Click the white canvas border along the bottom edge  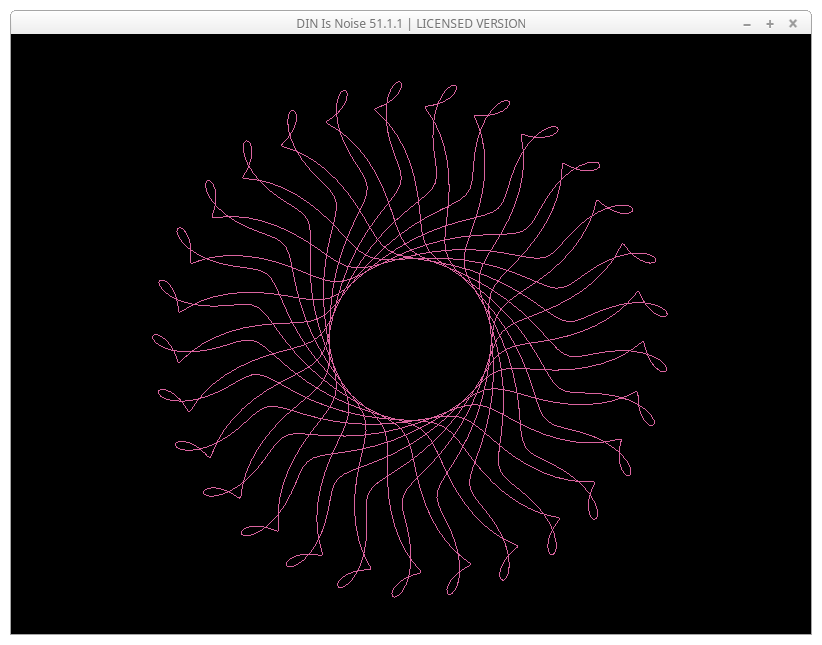tap(410, 634)
